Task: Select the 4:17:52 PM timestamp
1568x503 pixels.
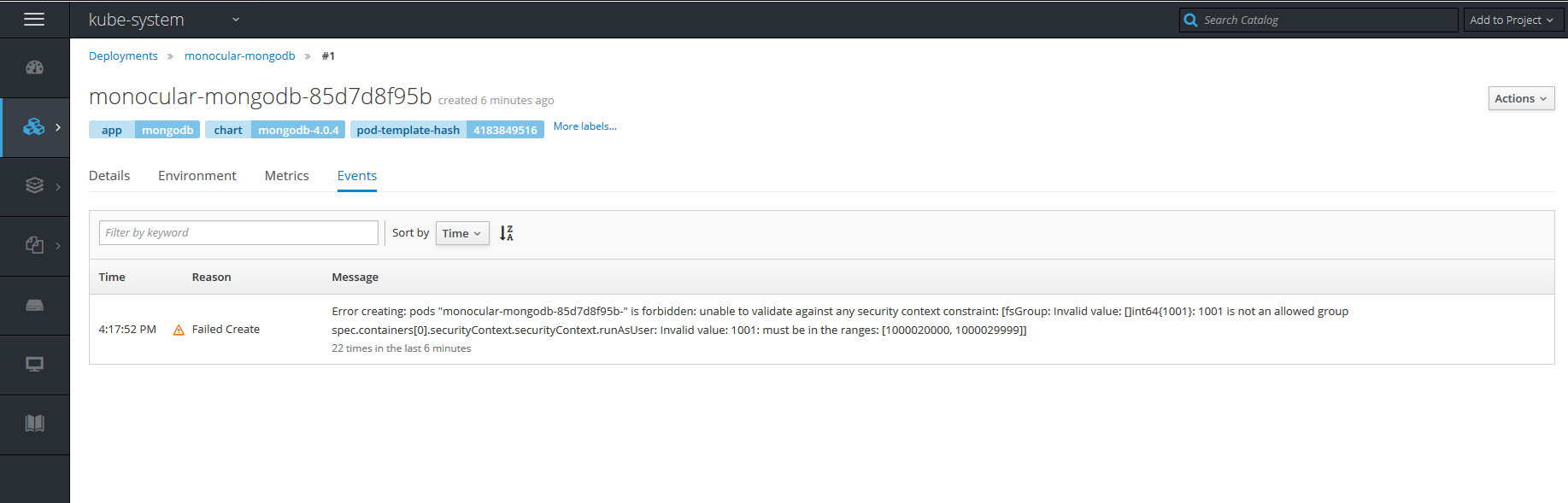Action: tap(127, 330)
